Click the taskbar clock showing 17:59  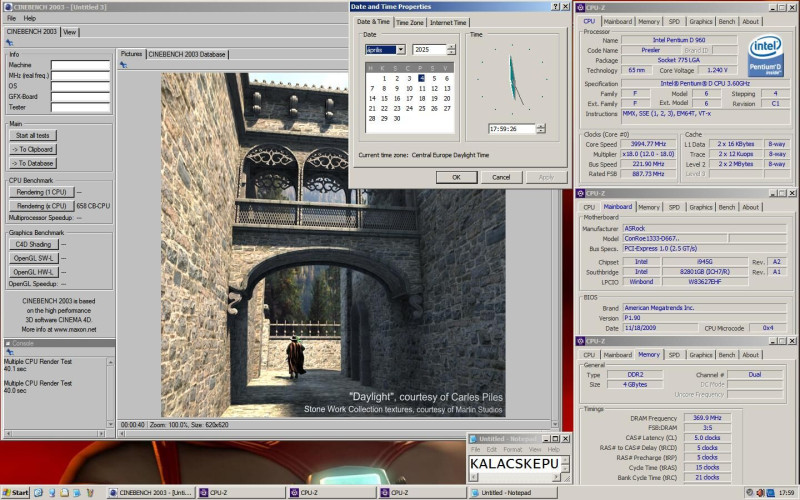tap(786, 492)
